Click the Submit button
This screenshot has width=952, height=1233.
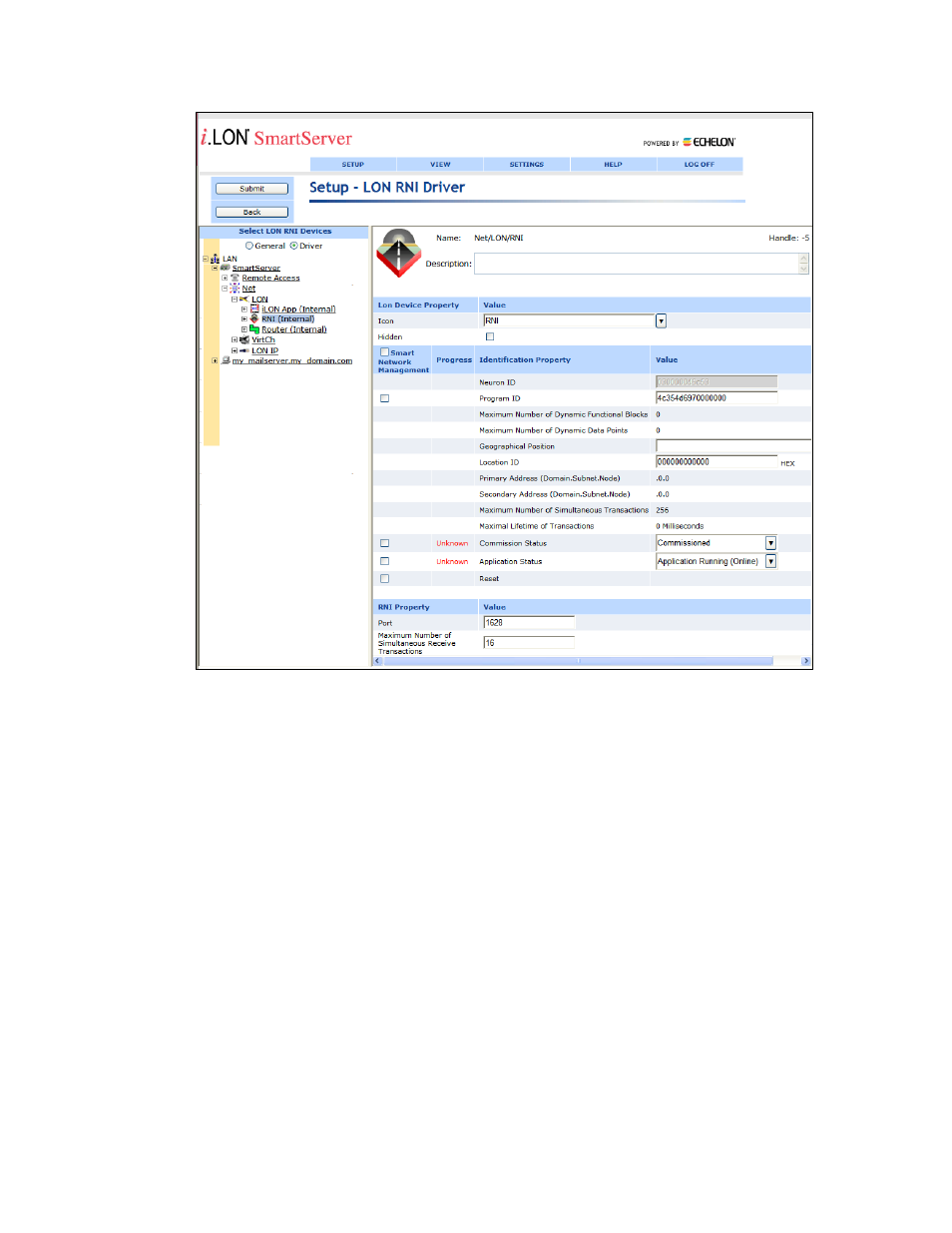pyautogui.click(x=251, y=189)
